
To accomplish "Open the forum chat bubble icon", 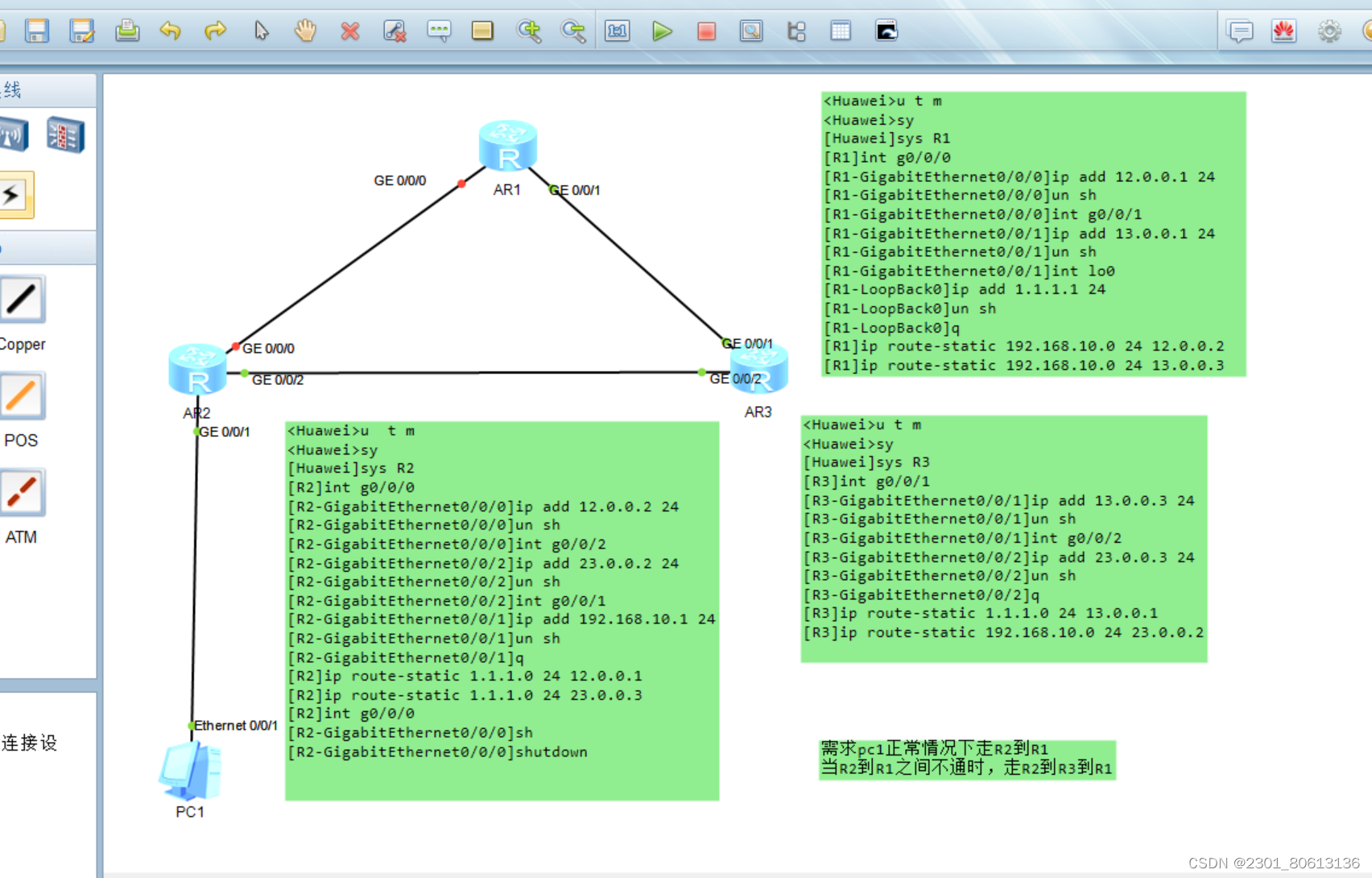I will [x=1240, y=31].
